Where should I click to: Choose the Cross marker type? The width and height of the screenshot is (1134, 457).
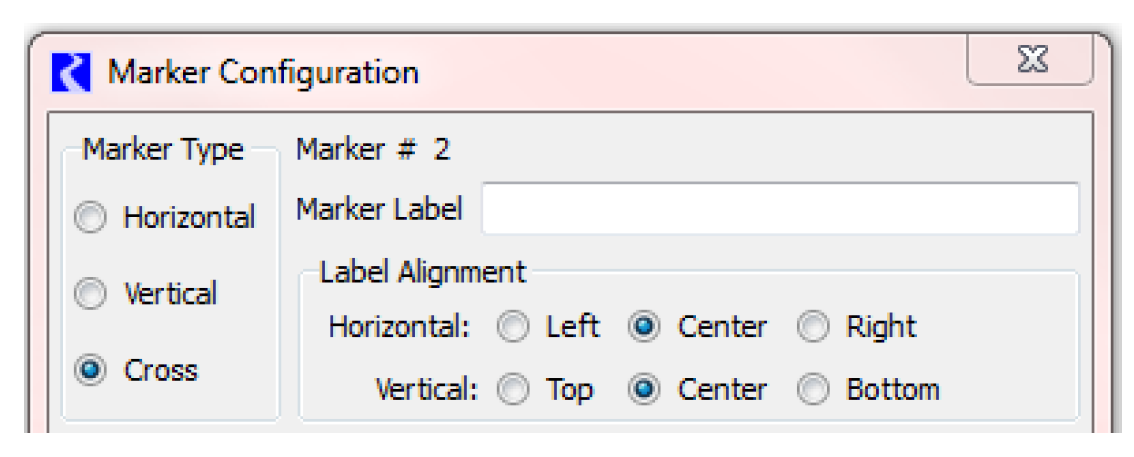coord(91,371)
